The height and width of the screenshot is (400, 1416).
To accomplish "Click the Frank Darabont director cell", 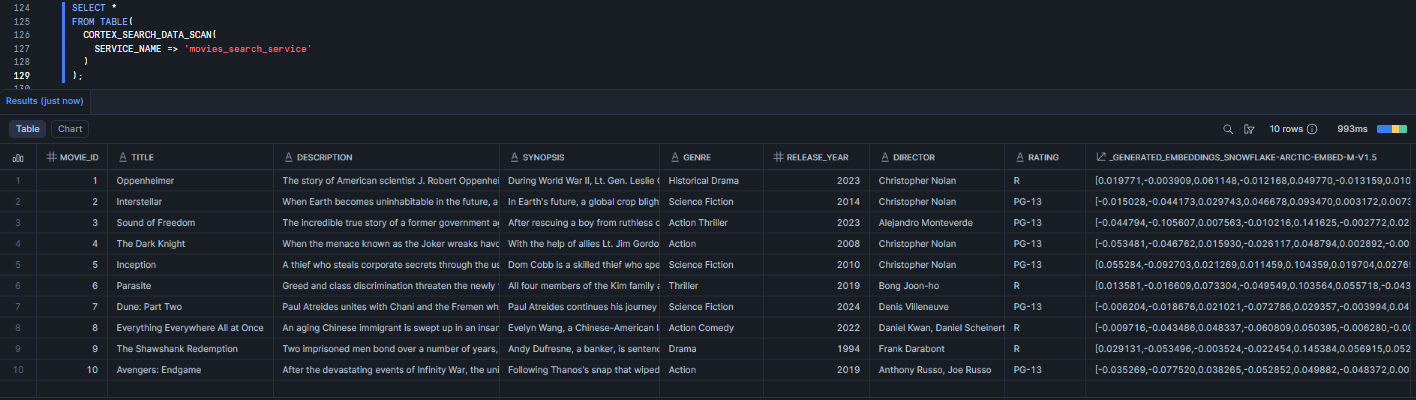I will click(x=937, y=349).
